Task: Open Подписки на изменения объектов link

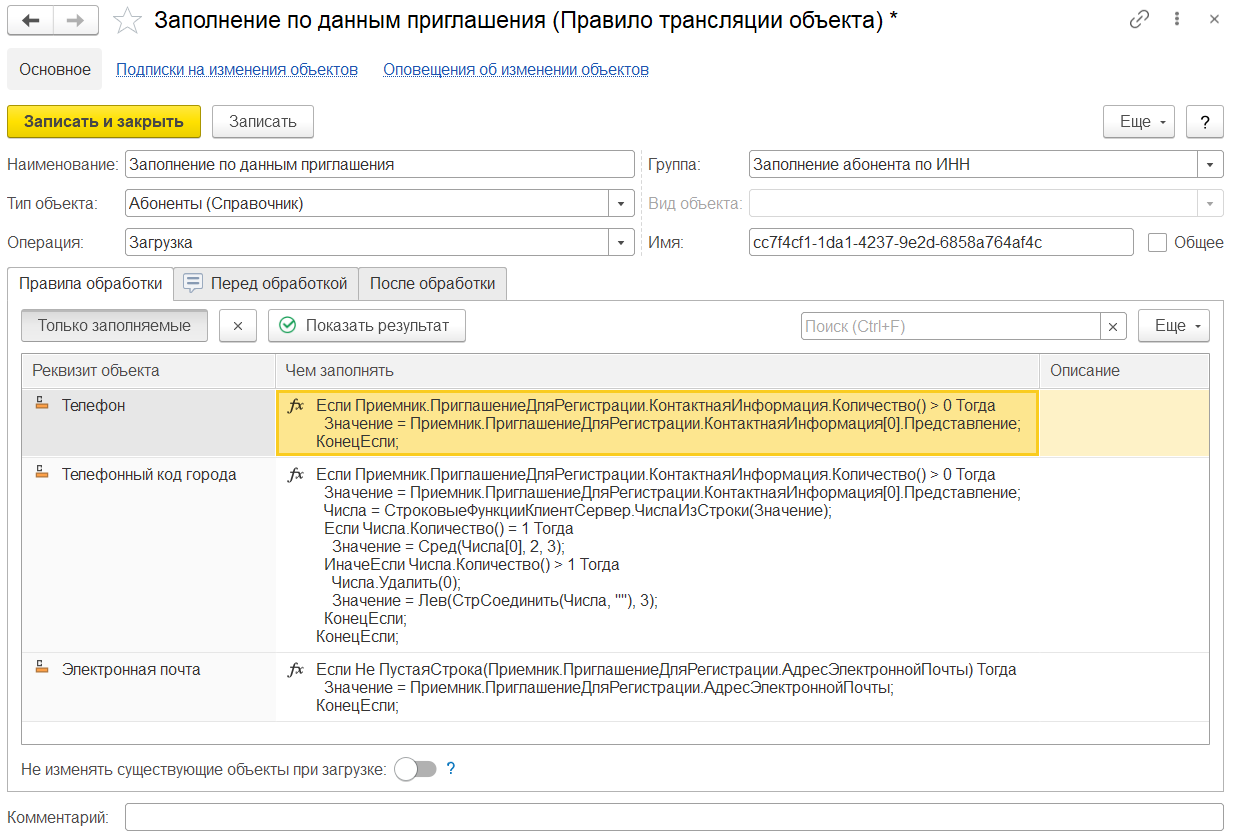Action: point(237,70)
